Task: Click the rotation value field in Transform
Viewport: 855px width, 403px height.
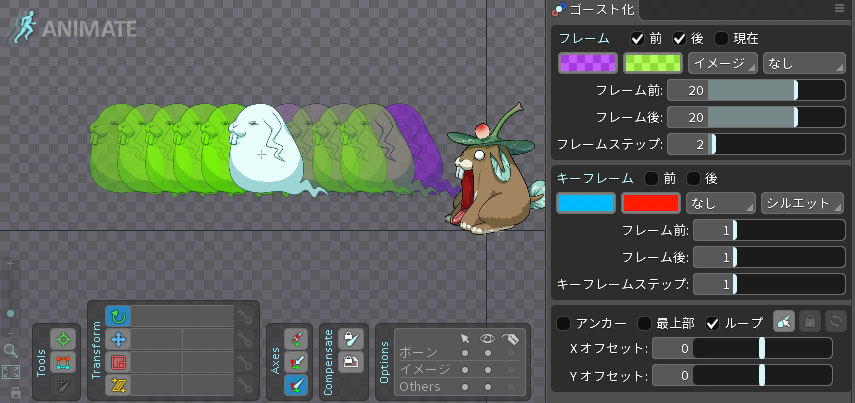Action: point(182,316)
